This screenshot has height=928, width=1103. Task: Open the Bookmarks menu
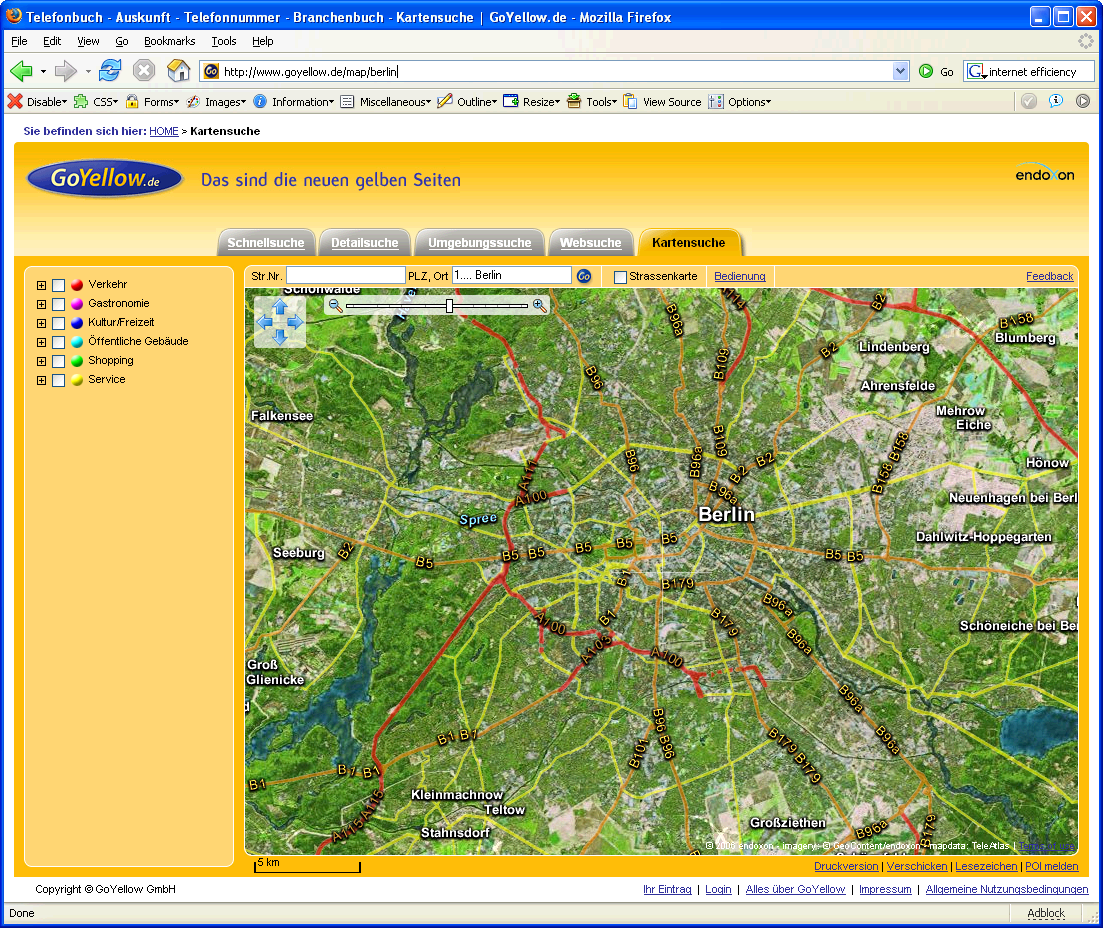point(169,41)
